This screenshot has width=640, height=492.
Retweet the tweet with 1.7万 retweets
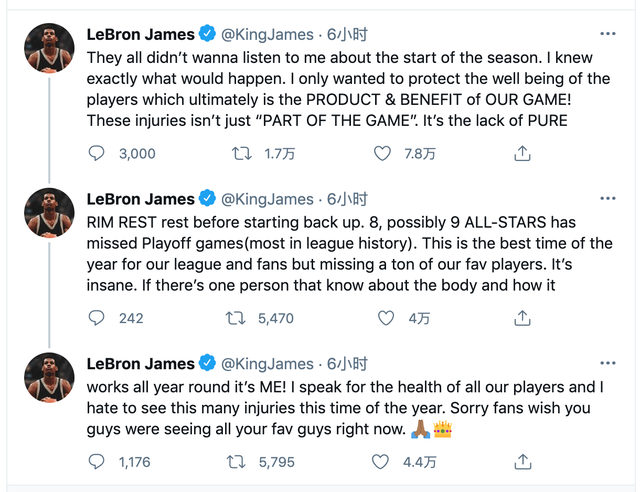[x=242, y=153]
